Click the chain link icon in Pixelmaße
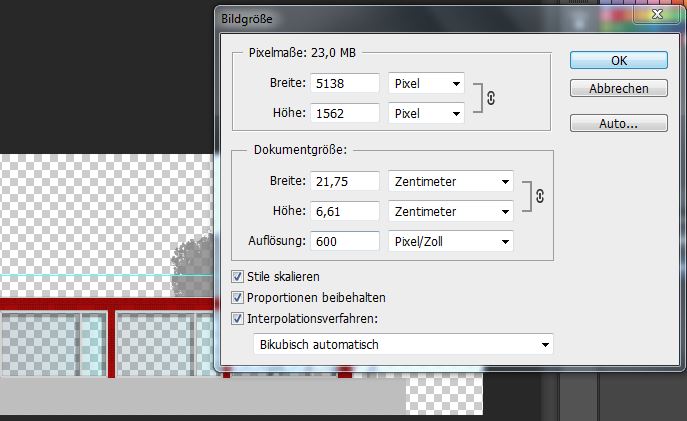Screen dimensions: 687x421 (x=491, y=98)
